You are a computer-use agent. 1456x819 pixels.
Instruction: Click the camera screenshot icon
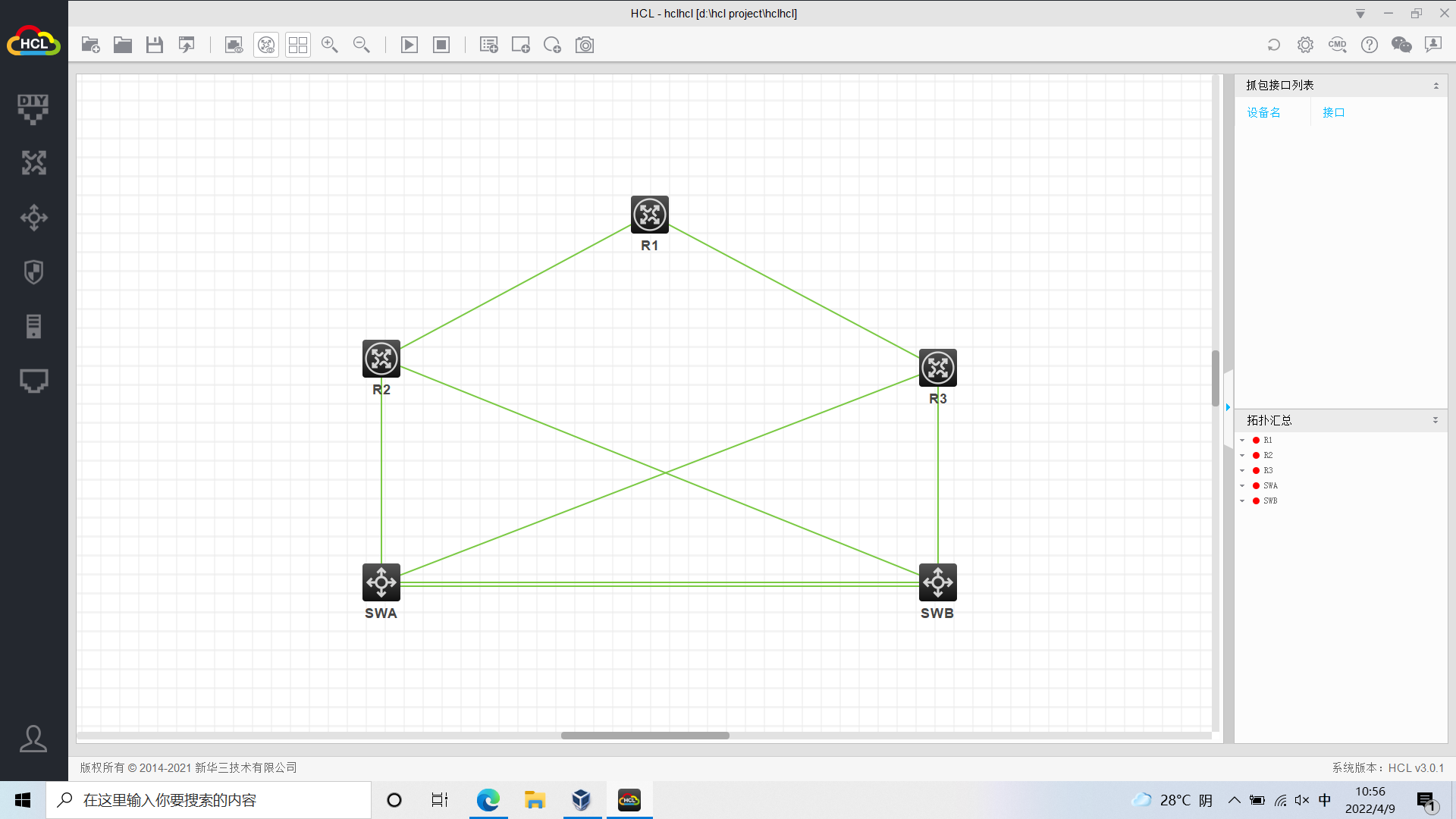coord(585,45)
